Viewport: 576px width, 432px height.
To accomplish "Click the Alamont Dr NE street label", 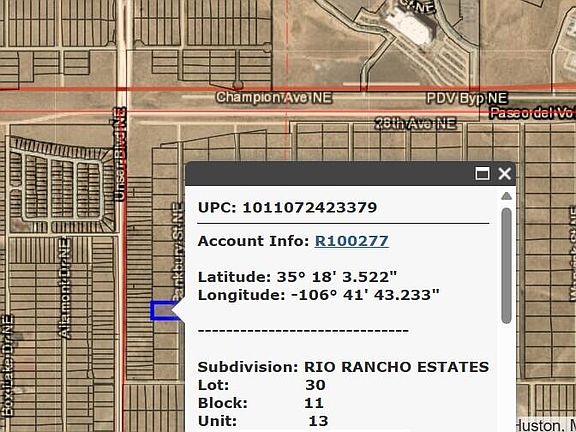I will pyautogui.click(x=65, y=288).
